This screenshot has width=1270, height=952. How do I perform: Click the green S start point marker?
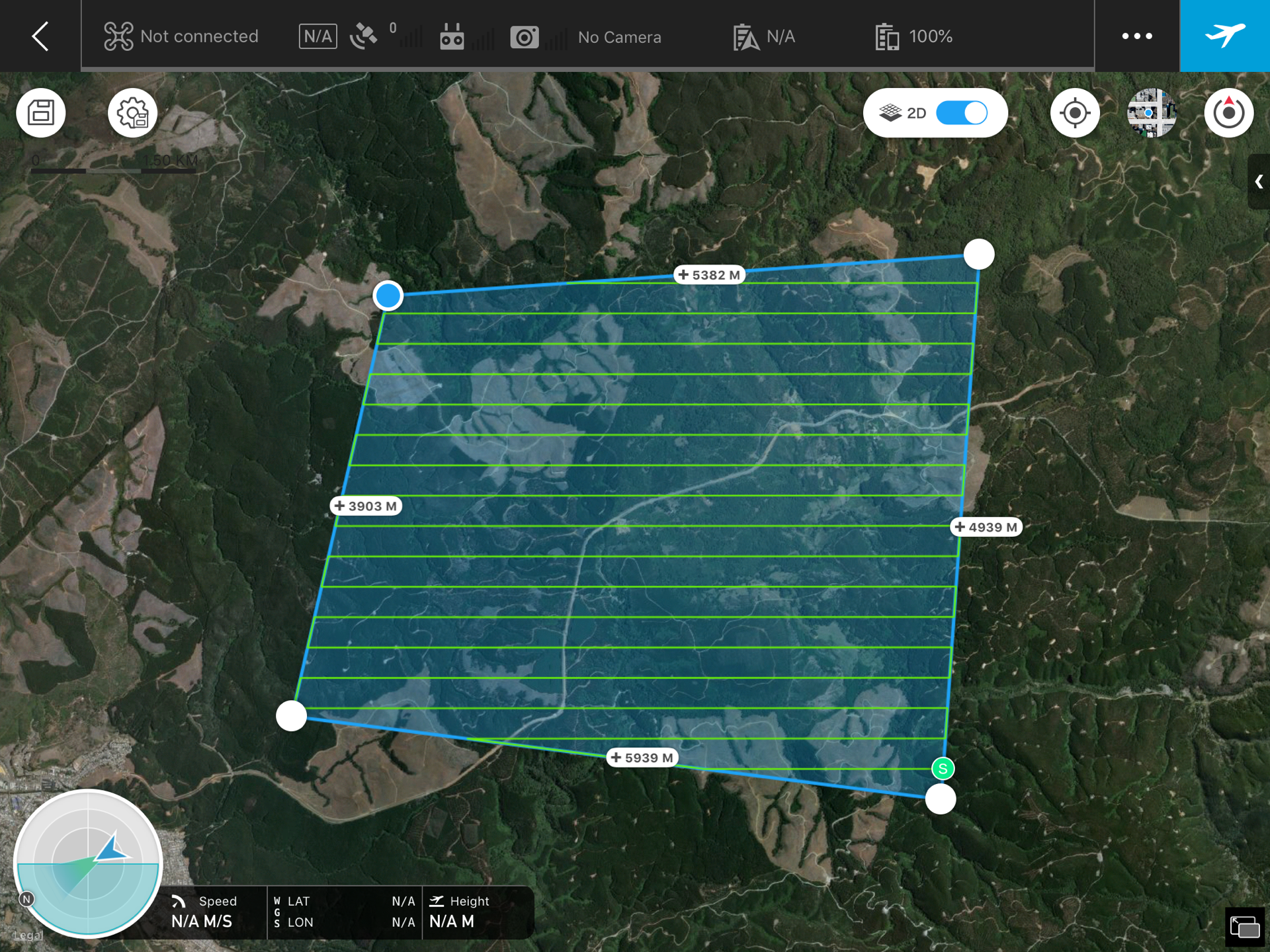[x=943, y=768]
